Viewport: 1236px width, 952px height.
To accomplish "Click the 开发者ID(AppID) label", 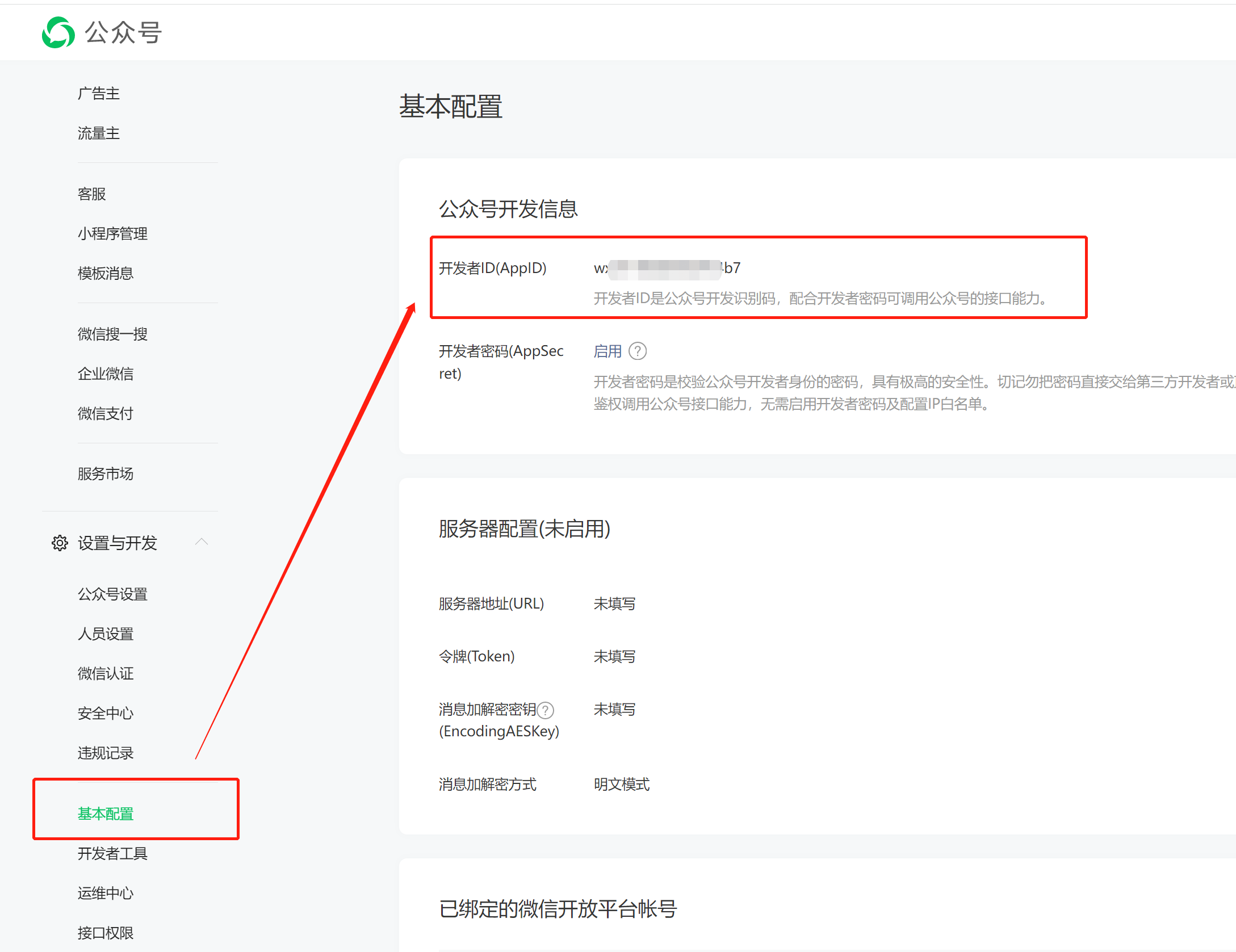I will (x=493, y=268).
